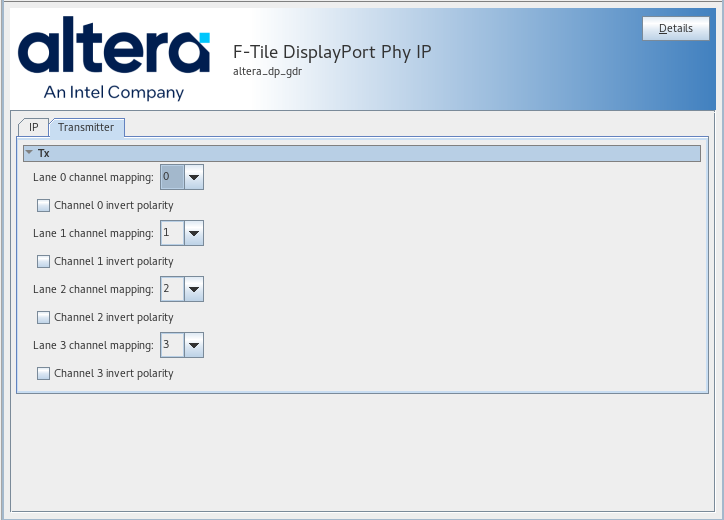Open Lane 0 channel mapping dropdown arrow
This screenshot has width=724, height=520.
tap(194, 177)
